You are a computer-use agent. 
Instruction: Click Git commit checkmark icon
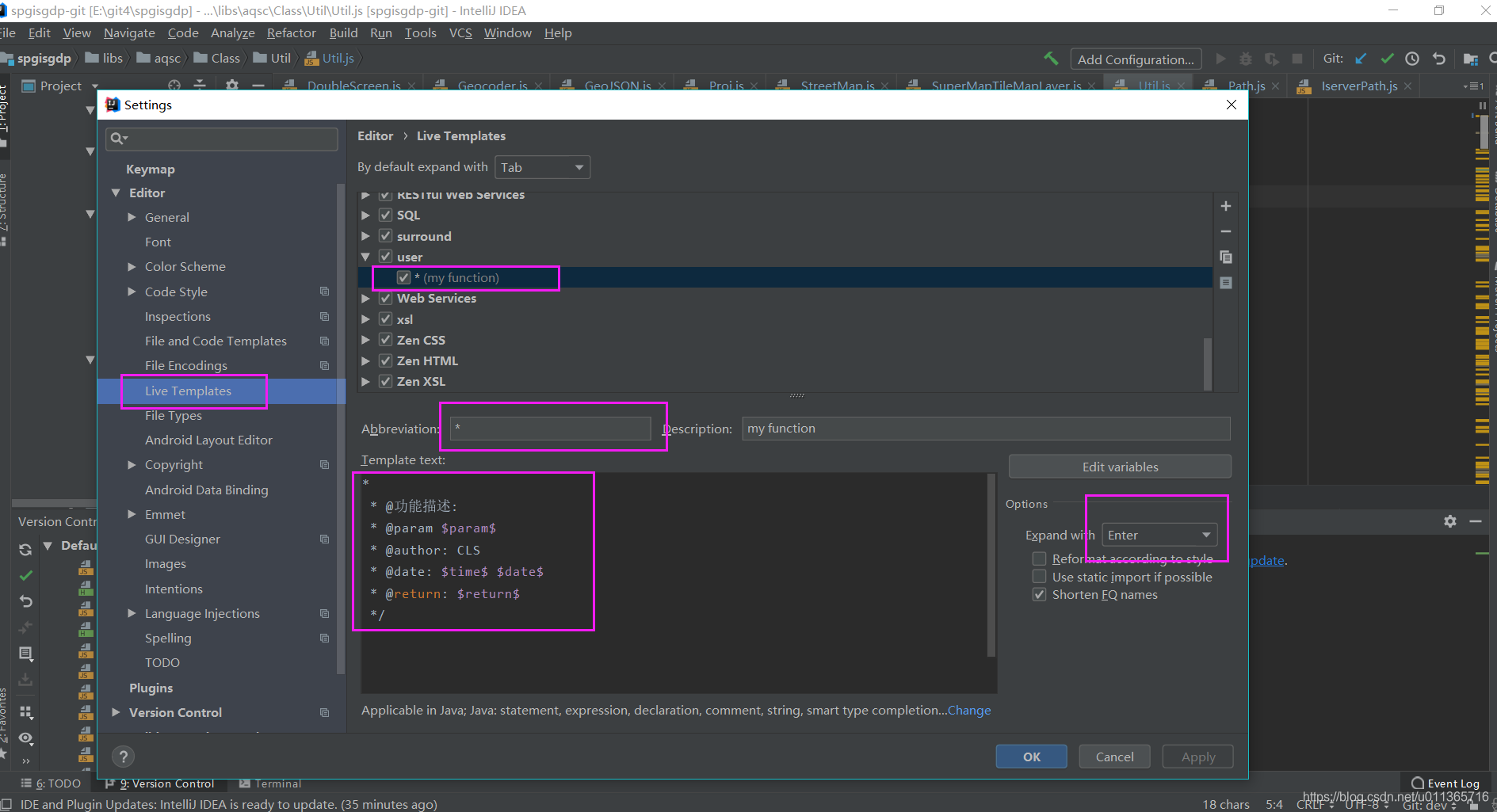1387,59
